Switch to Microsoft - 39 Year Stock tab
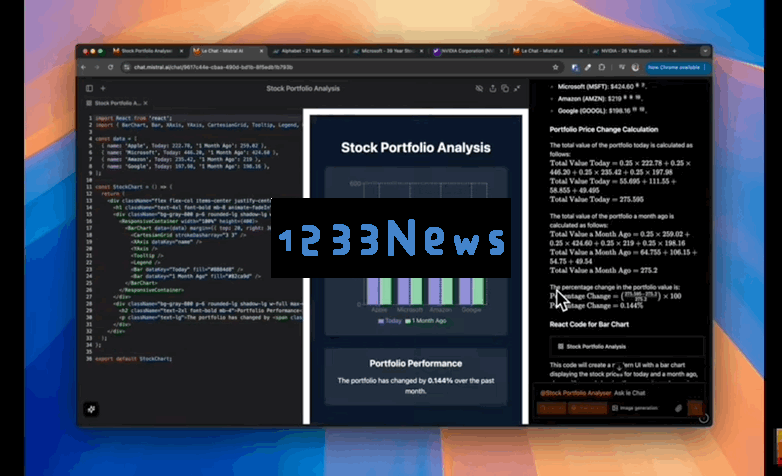Viewport: 782px width, 476px height. coord(388,51)
